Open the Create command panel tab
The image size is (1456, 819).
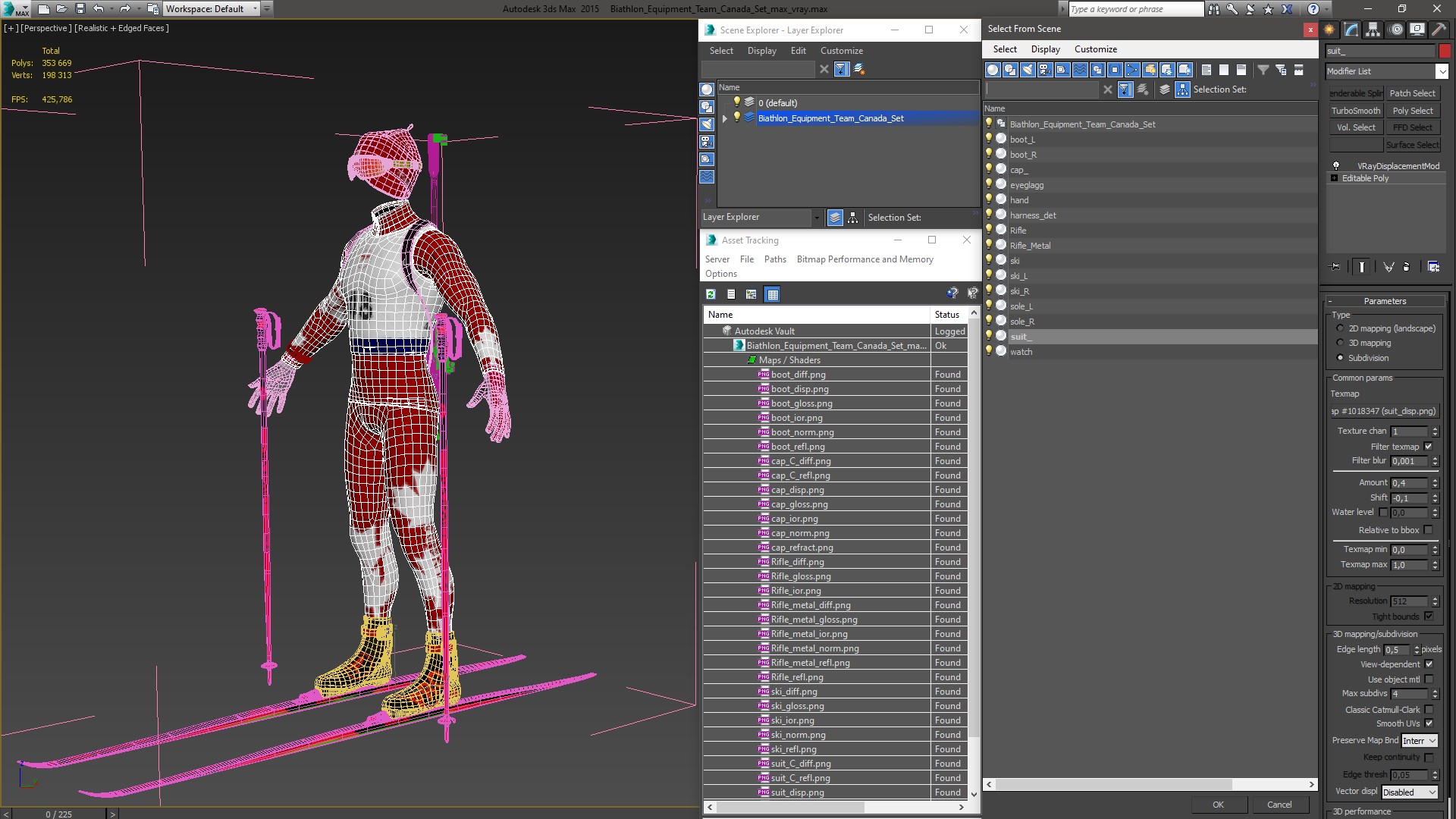pos(1329,30)
